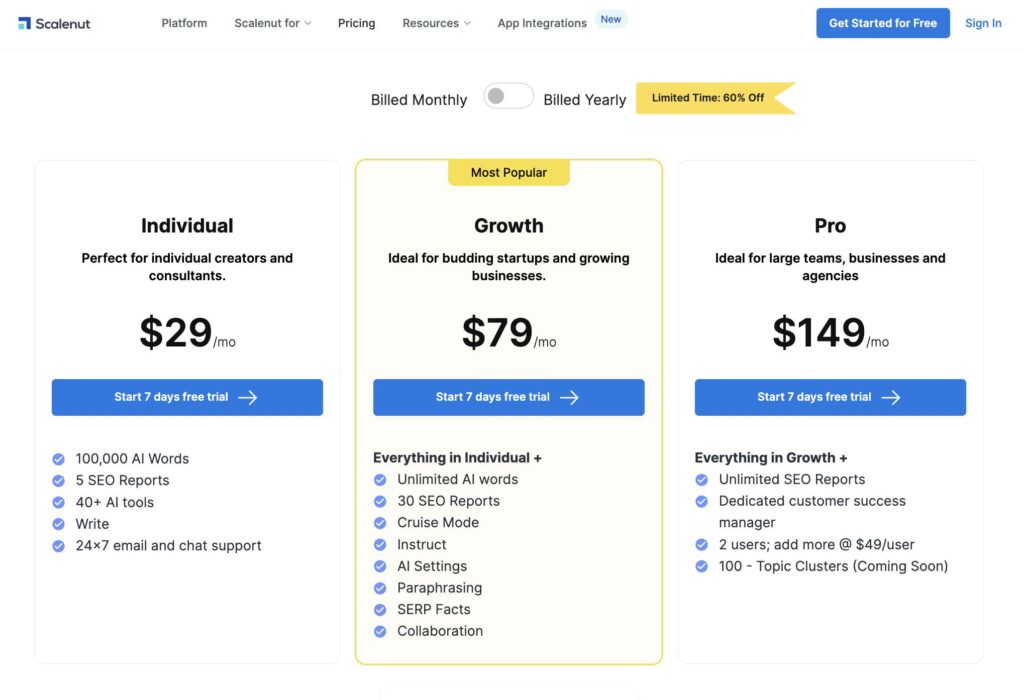
Task: Click checkmark icon beside 100,000 AI Words
Action: 59,459
